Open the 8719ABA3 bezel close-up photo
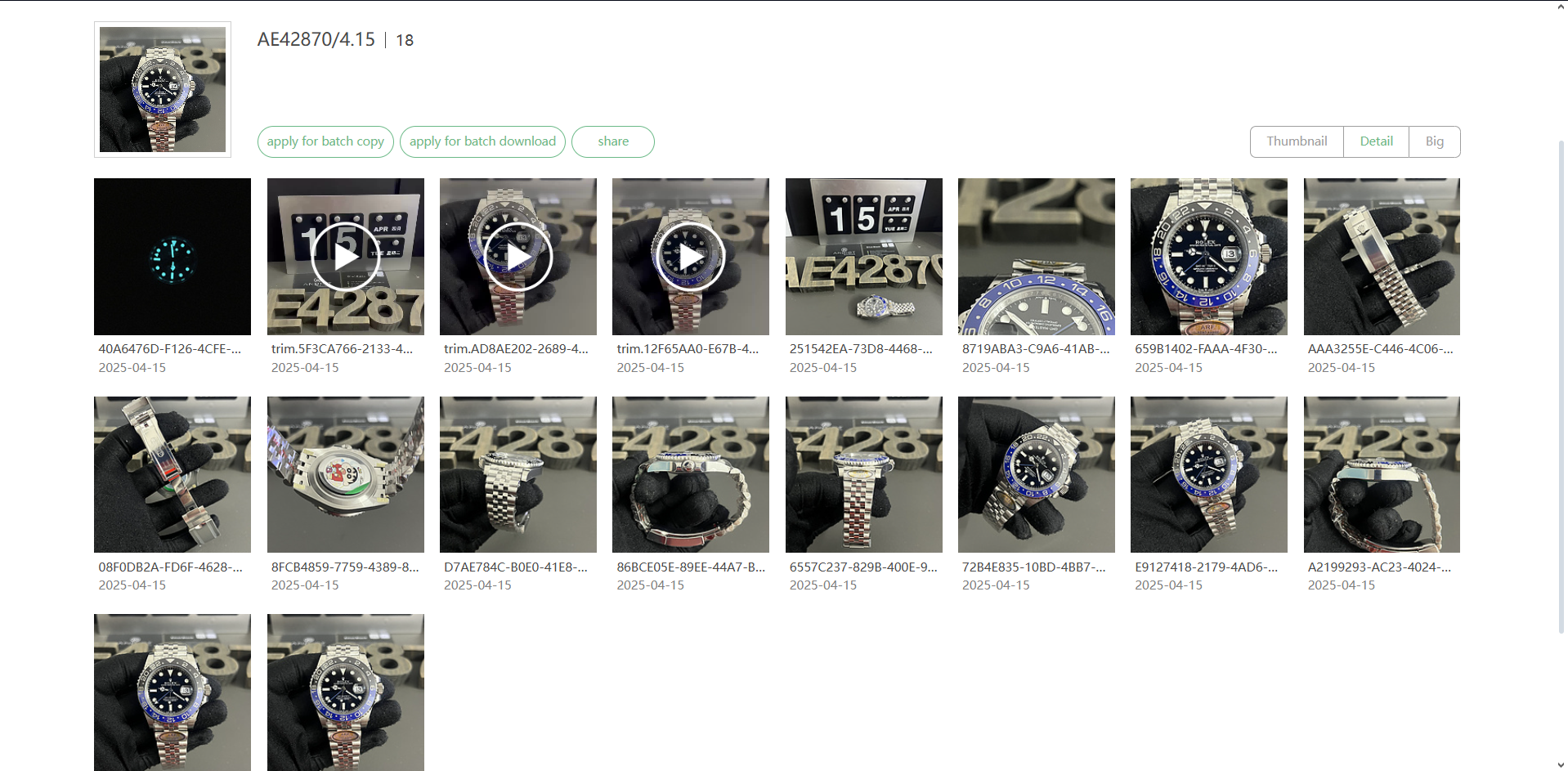Viewport: 1568px width, 771px height. (x=1037, y=257)
